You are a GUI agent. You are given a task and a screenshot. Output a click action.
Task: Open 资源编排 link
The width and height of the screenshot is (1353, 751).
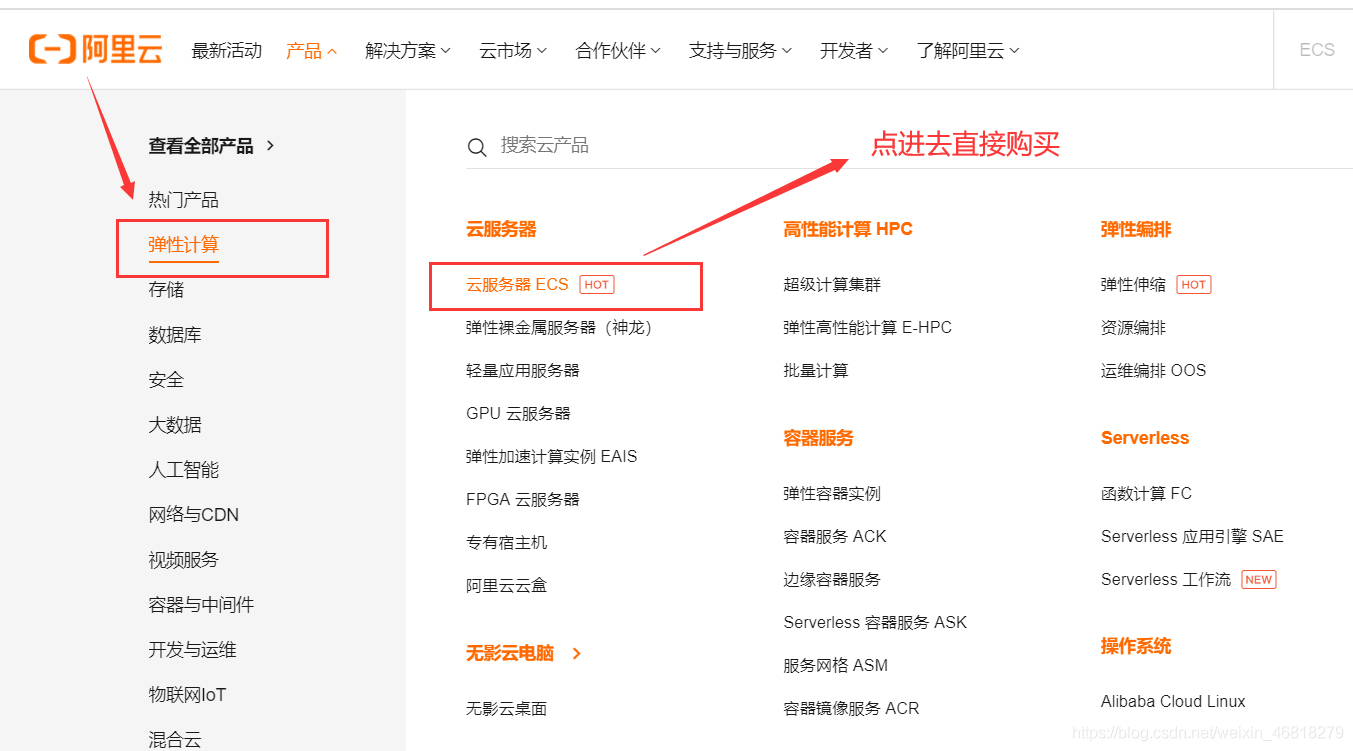(1133, 328)
